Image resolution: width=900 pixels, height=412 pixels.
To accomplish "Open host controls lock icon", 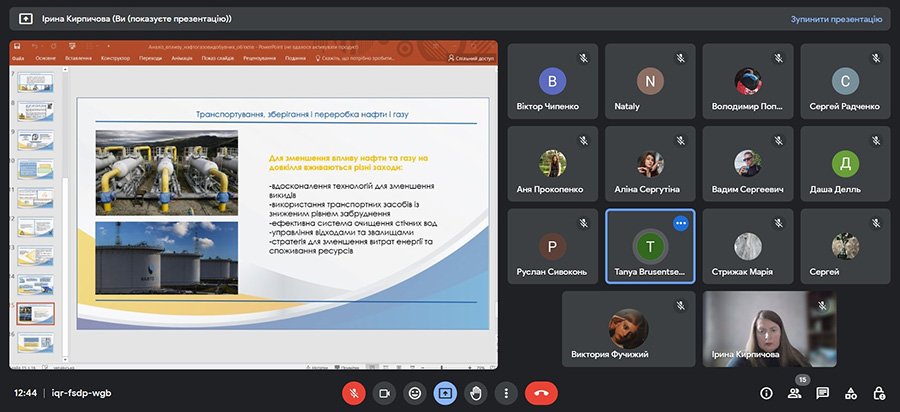I will coord(879,393).
